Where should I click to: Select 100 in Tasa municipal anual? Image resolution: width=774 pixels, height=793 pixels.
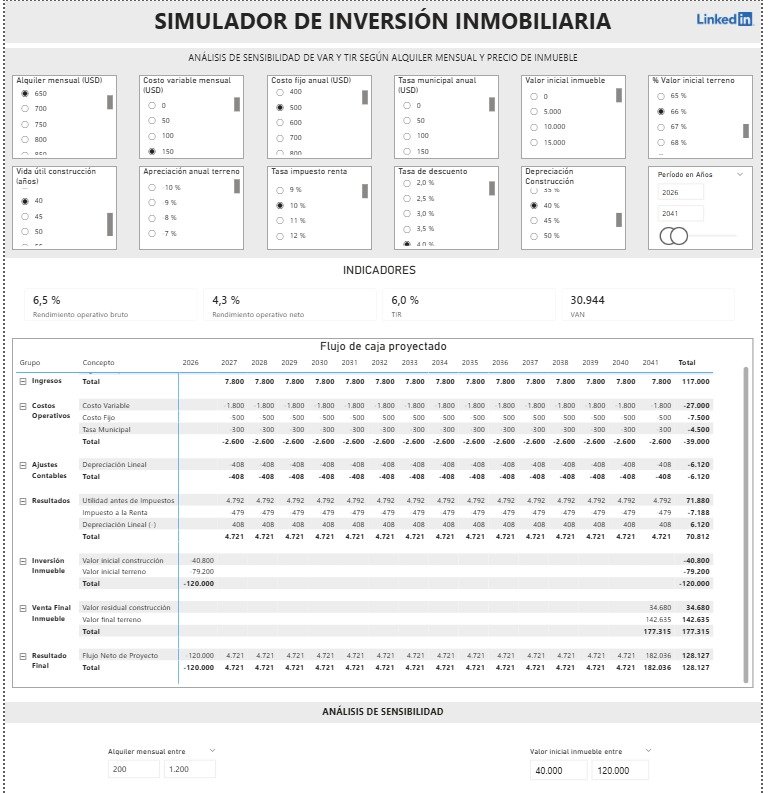(x=407, y=136)
